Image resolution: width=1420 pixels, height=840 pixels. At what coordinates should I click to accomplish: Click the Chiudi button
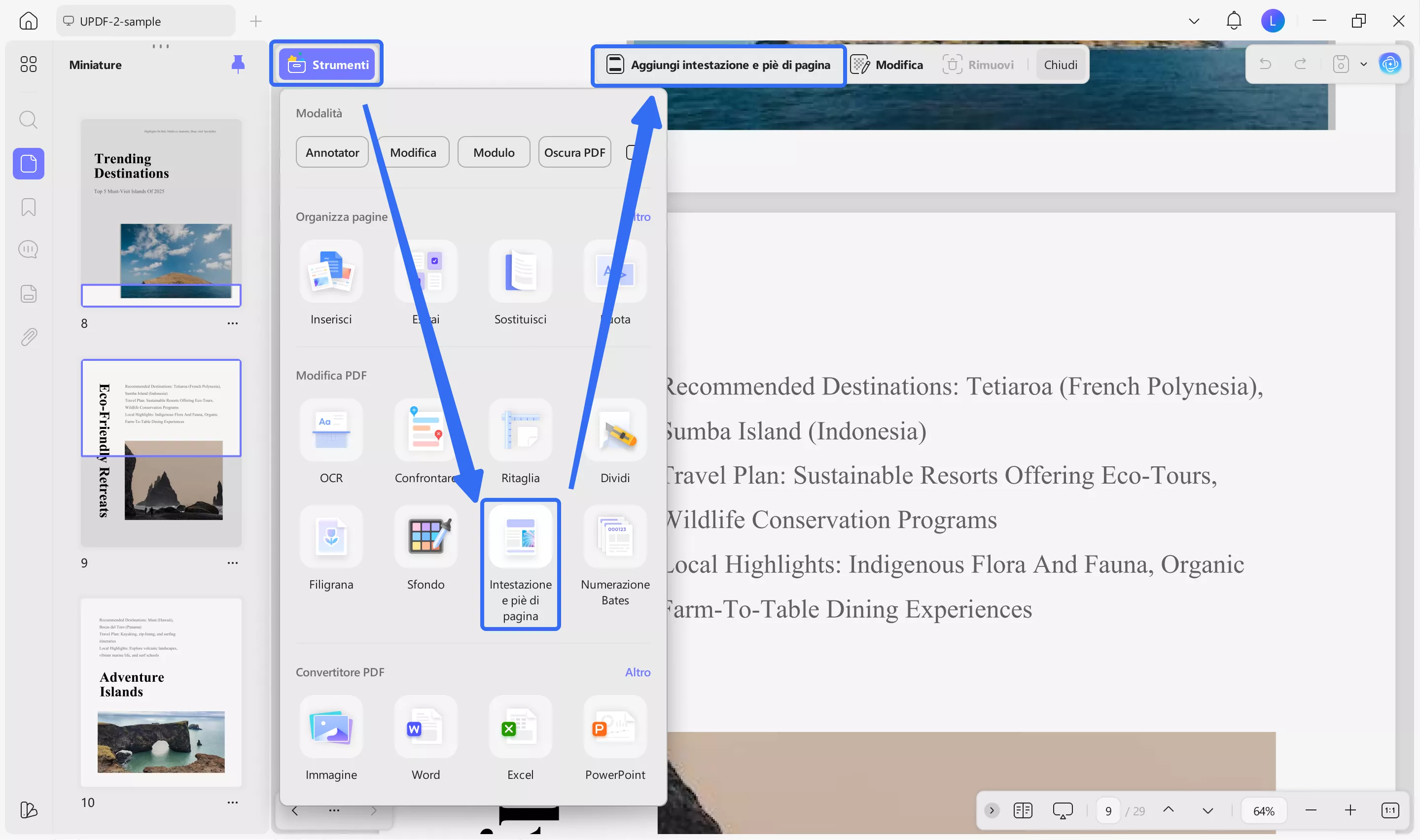coord(1060,65)
